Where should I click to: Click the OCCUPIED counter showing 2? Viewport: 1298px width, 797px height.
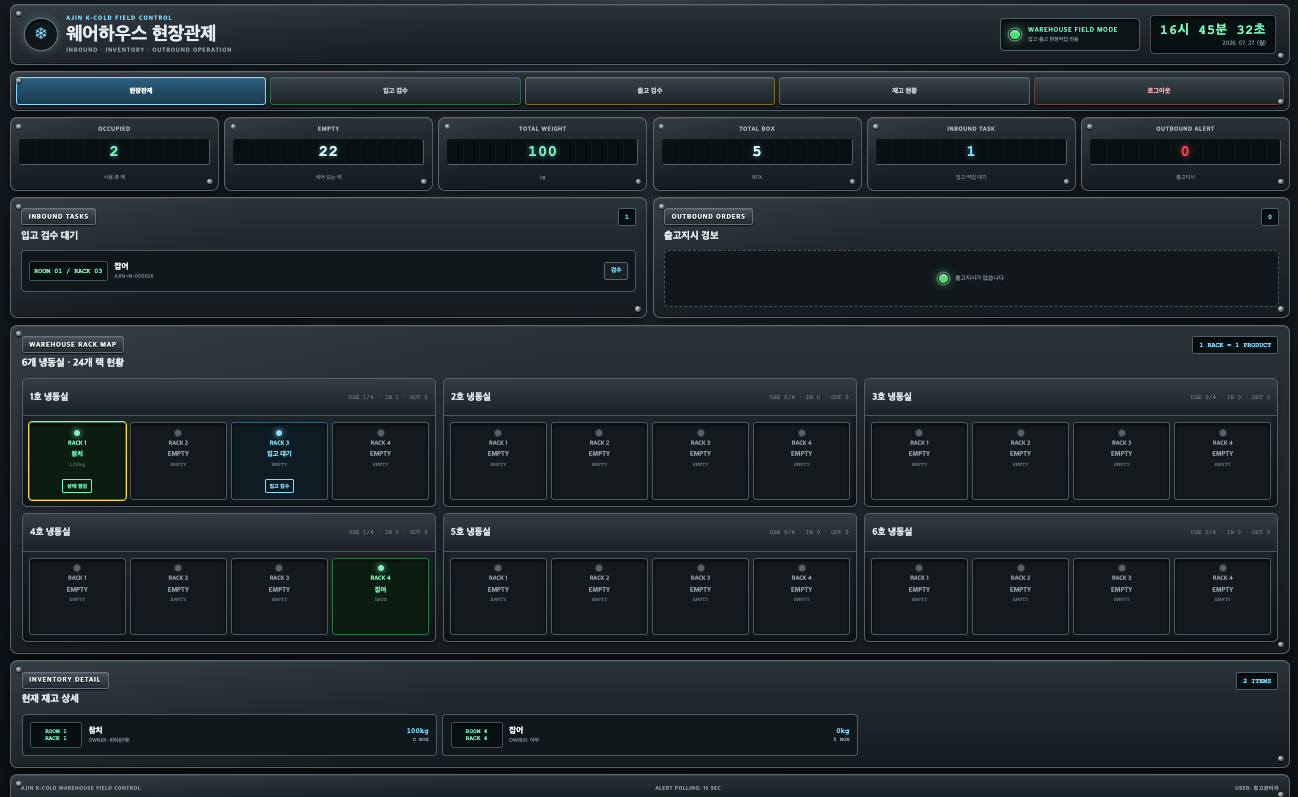tap(114, 152)
